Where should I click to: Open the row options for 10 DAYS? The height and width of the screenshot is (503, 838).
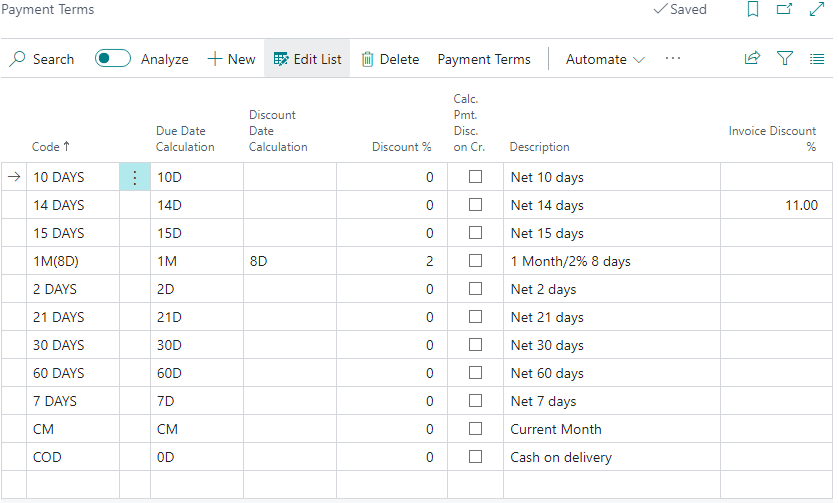(135, 177)
